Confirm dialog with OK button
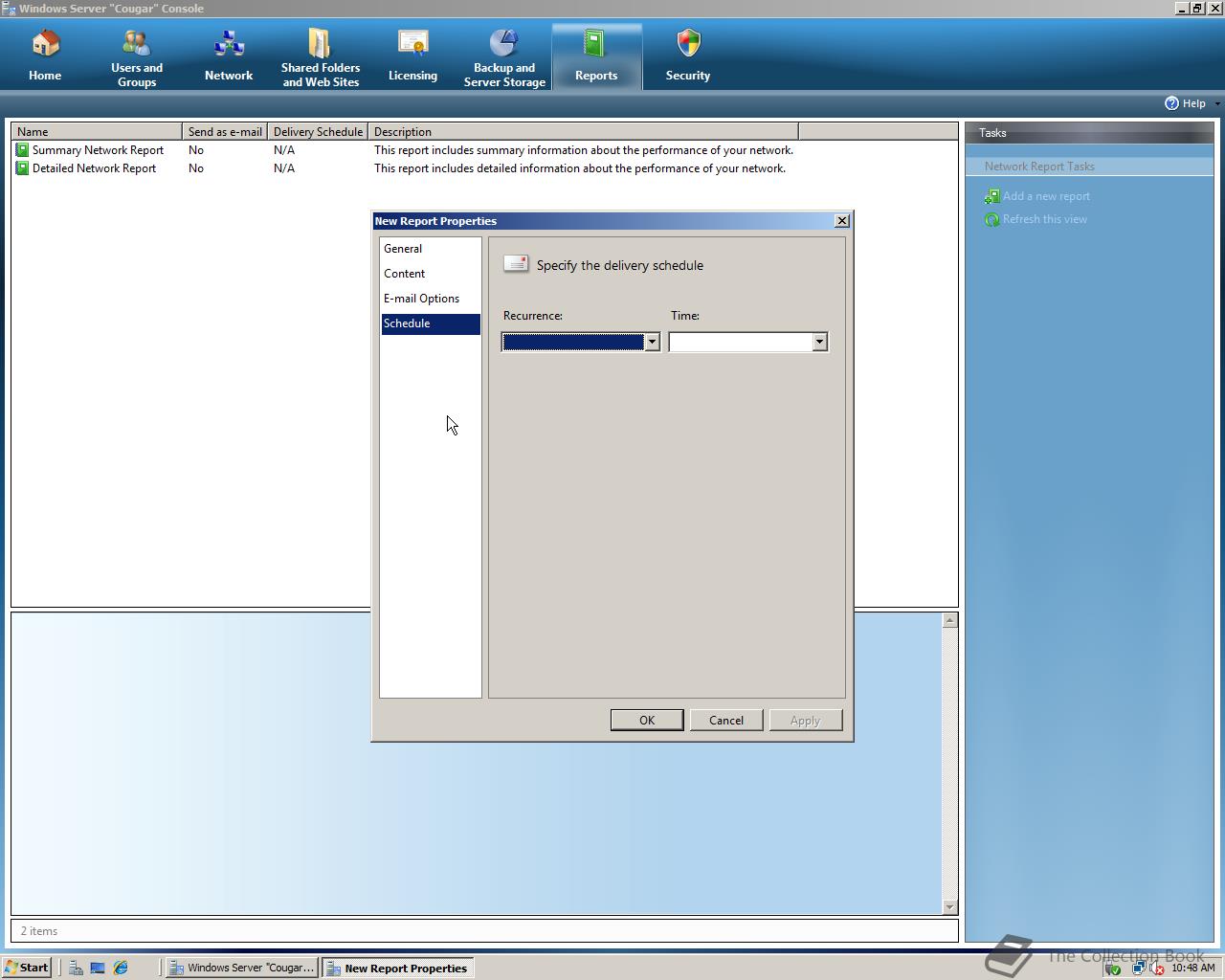Viewport: 1225px width, 980px height. pos(647,721)
